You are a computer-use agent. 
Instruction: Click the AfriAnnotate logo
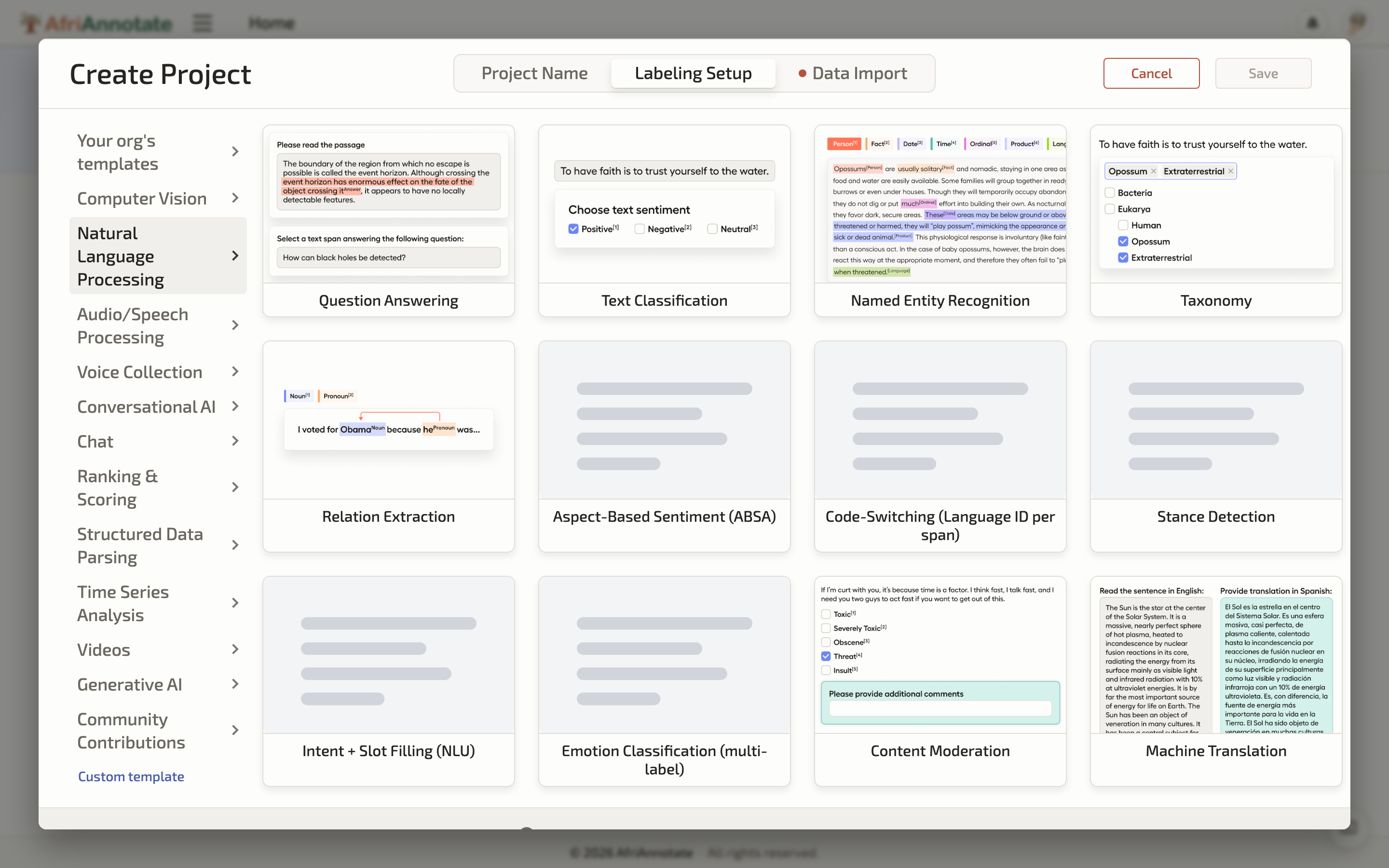[x=96, y=23]
